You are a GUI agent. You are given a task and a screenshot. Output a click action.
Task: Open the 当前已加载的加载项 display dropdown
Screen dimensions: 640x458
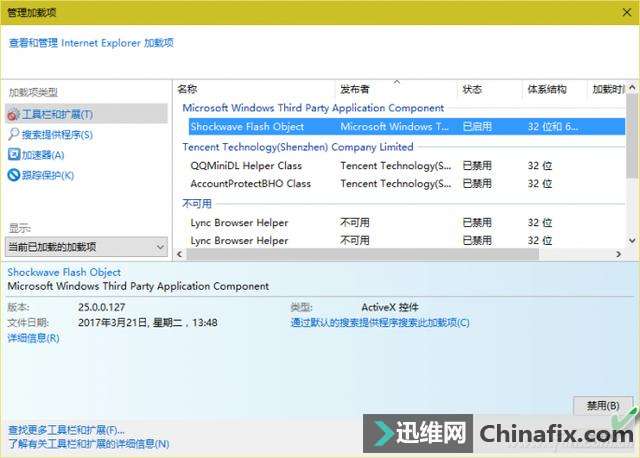point(87,247)
